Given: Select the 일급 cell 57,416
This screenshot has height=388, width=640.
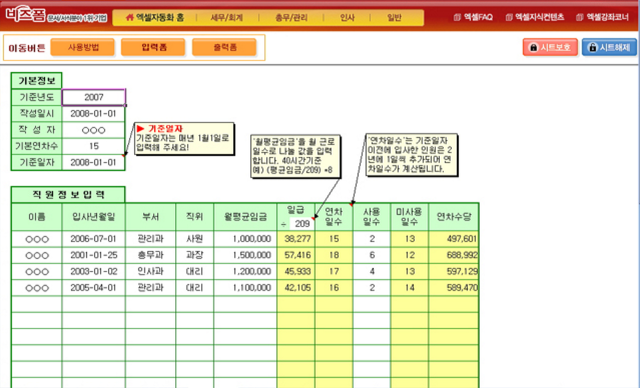Looking at the screenshot, I should click(x=296, y=255).
